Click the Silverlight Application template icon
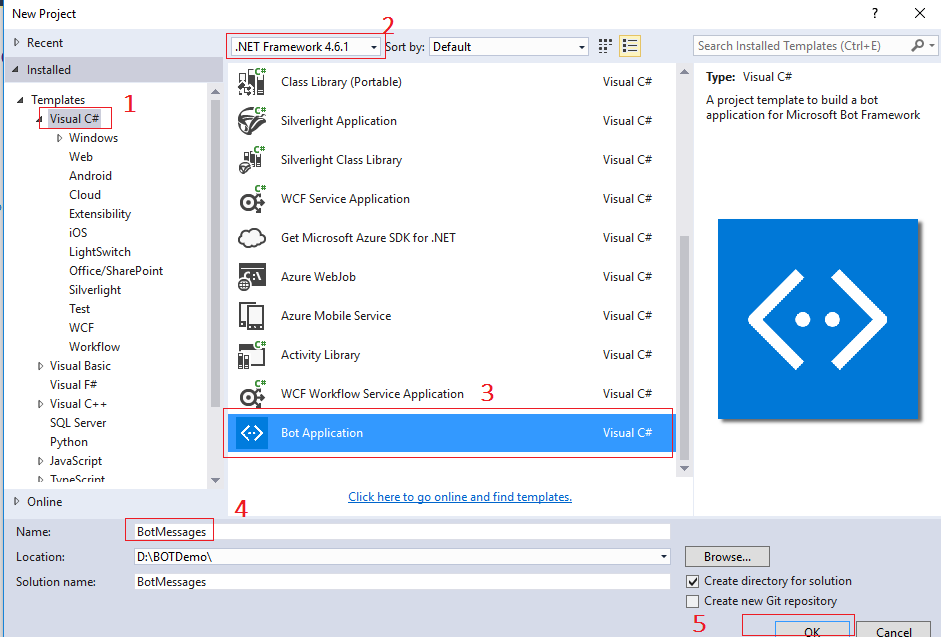Screen dimensions: 941x637 click(252, 121)
